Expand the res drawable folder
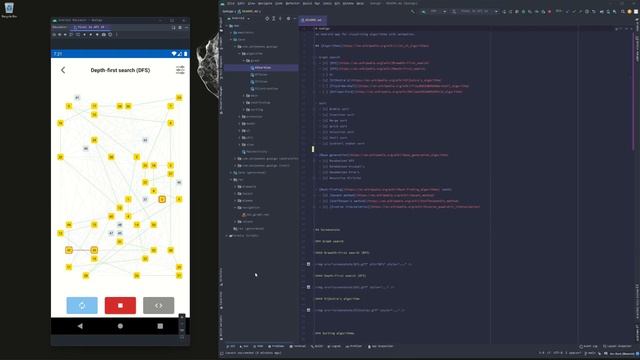The width and height of the screenshot is (640, 360). coord(236,187)
